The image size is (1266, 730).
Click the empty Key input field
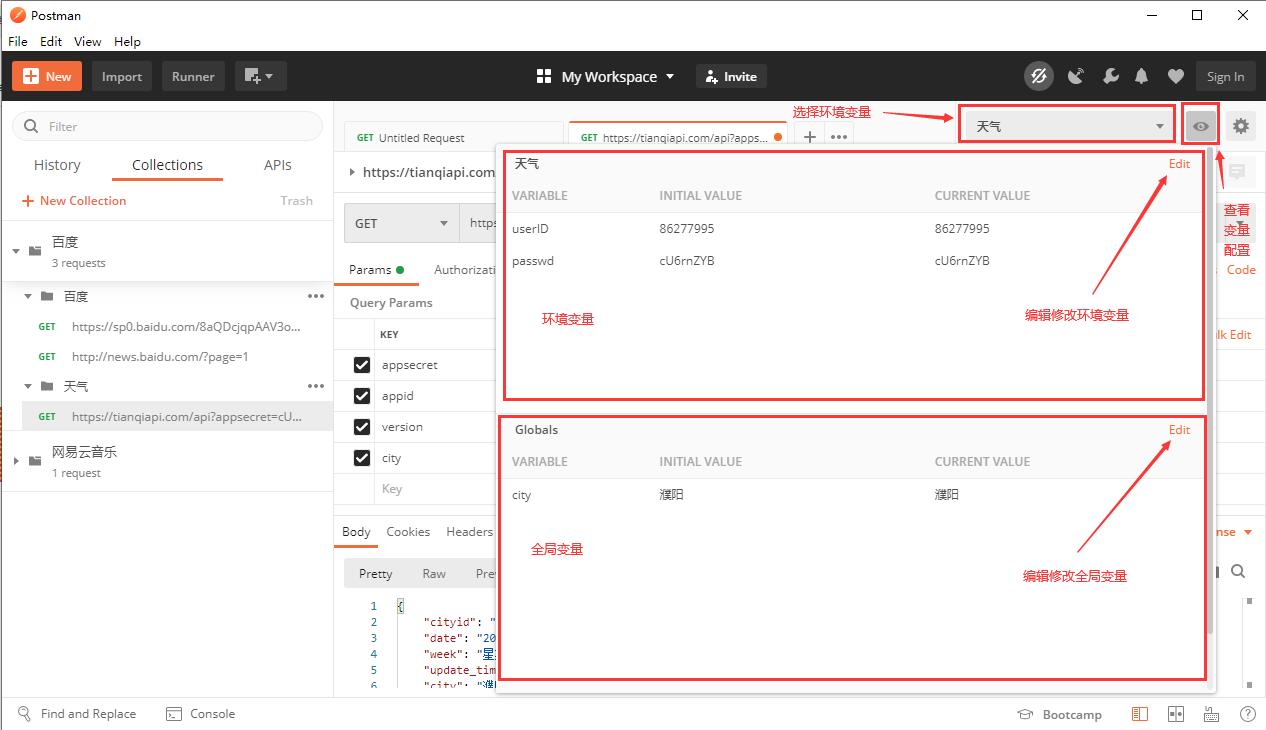point(435,489)
